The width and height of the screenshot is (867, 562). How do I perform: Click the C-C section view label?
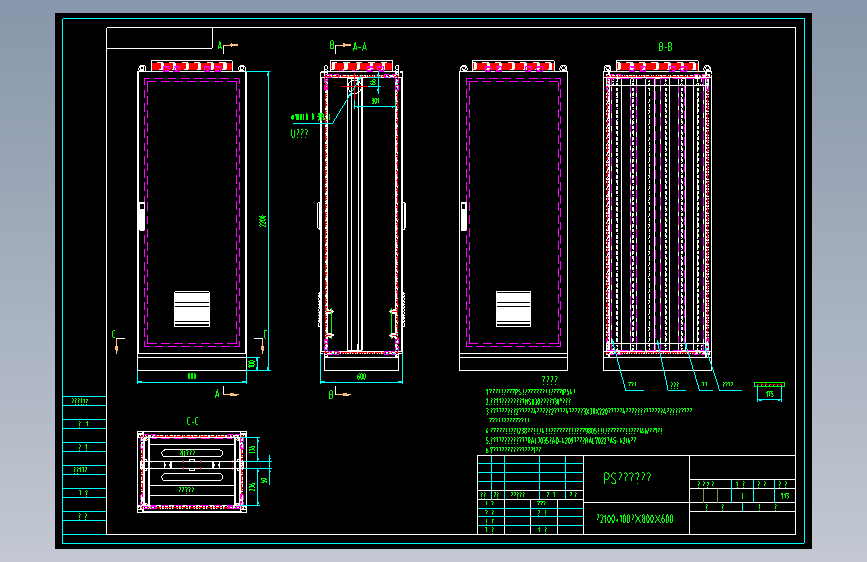tap(192, 422)
